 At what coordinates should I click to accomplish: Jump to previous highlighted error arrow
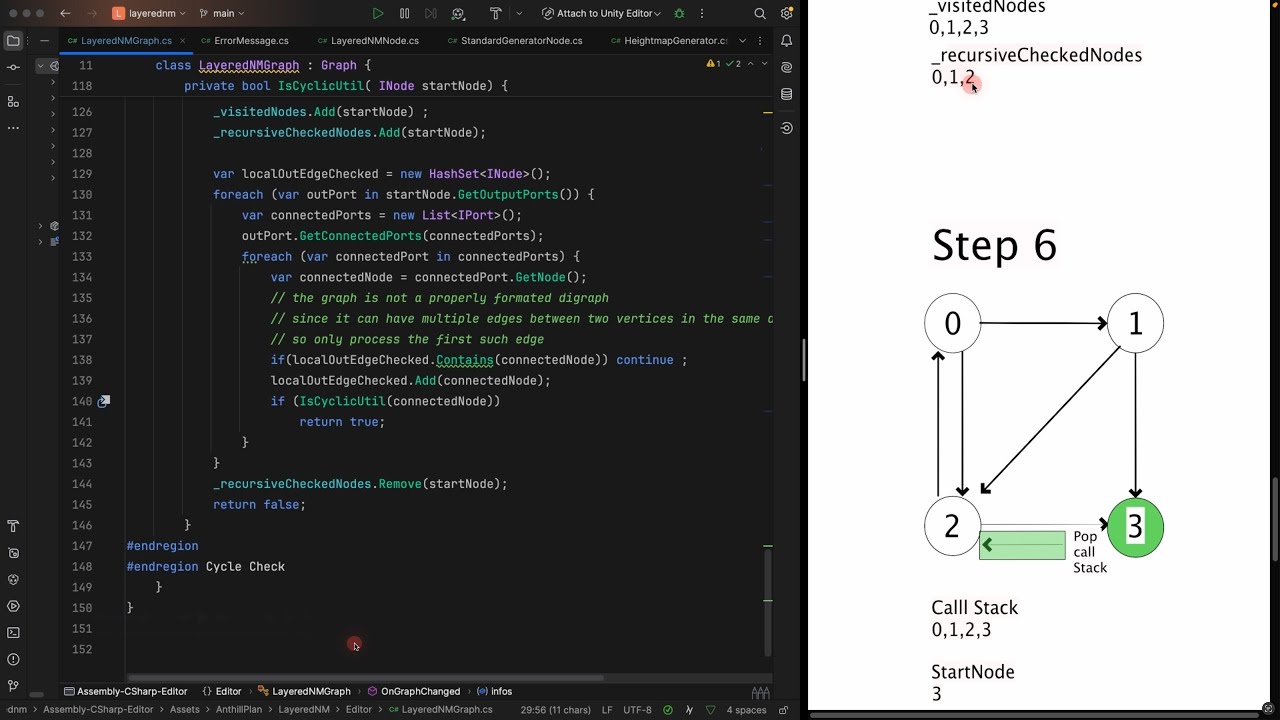pyautogui.click(x=751, y=63)
